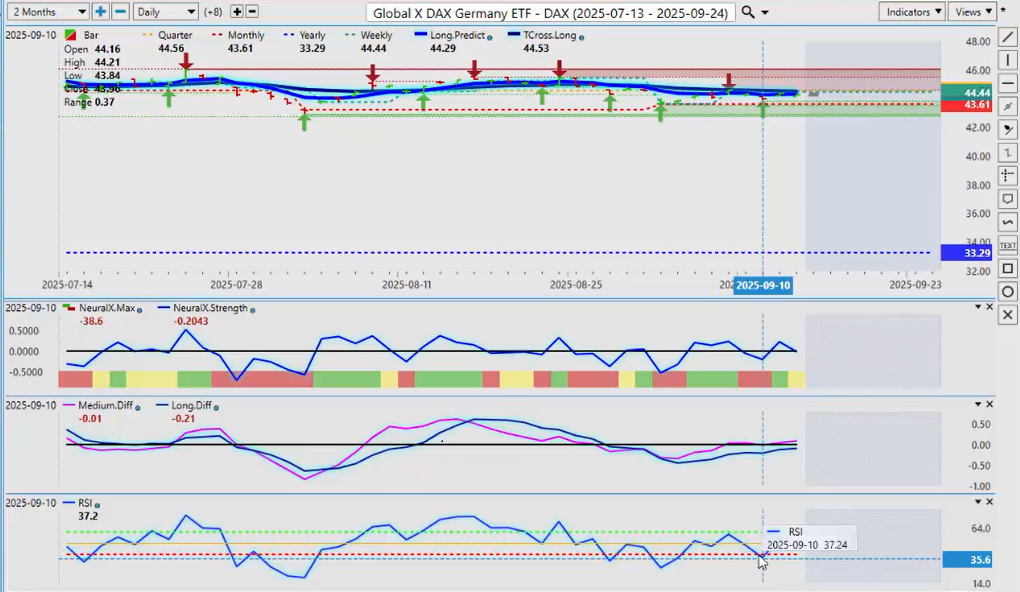Select the horizontal line drawing tool
Viewport: 1020px width, 592px height.
pyautogui.click(x=1008, y=83)
